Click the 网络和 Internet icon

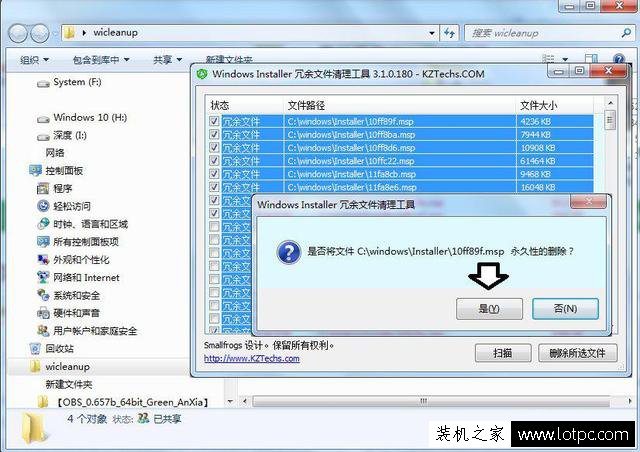[x=43, y=277]
